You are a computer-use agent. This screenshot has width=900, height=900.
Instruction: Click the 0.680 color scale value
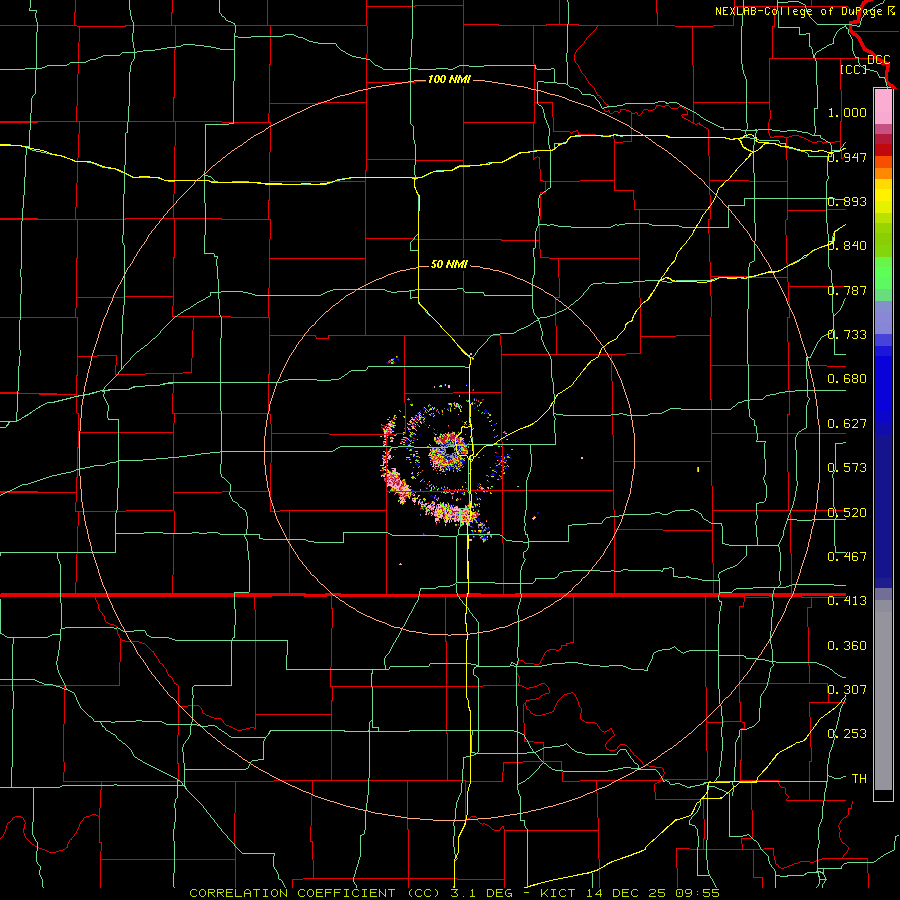coord(847,379)
